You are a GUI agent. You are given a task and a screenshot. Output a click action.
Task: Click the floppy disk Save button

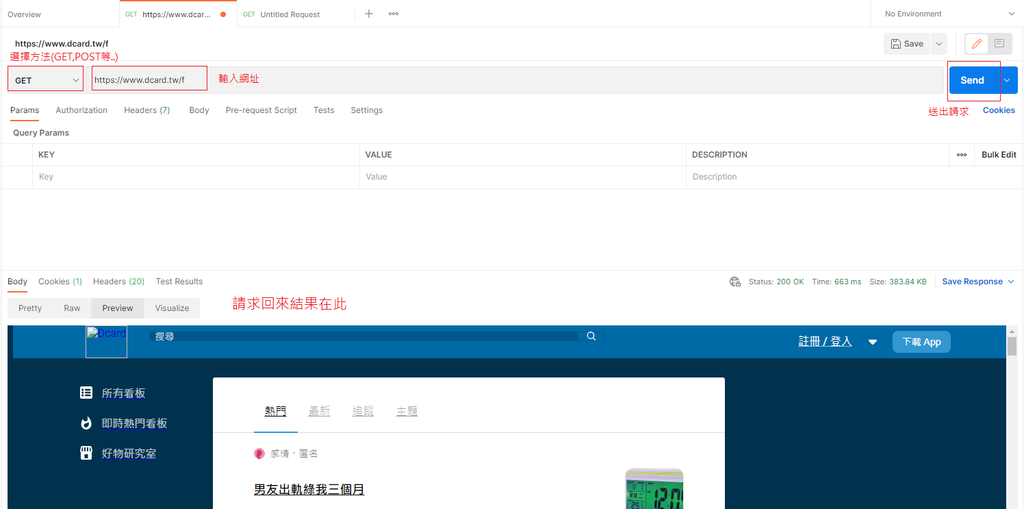coord(907,44)
